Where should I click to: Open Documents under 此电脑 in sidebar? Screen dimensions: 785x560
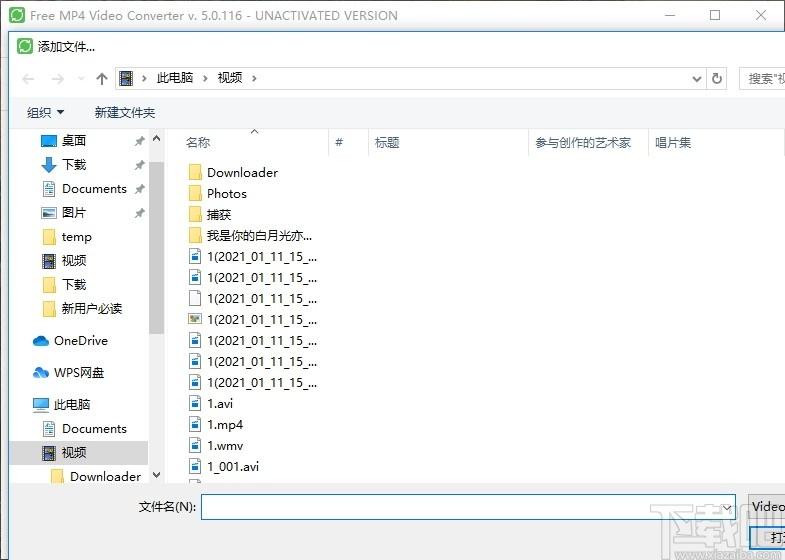[94, 429]
